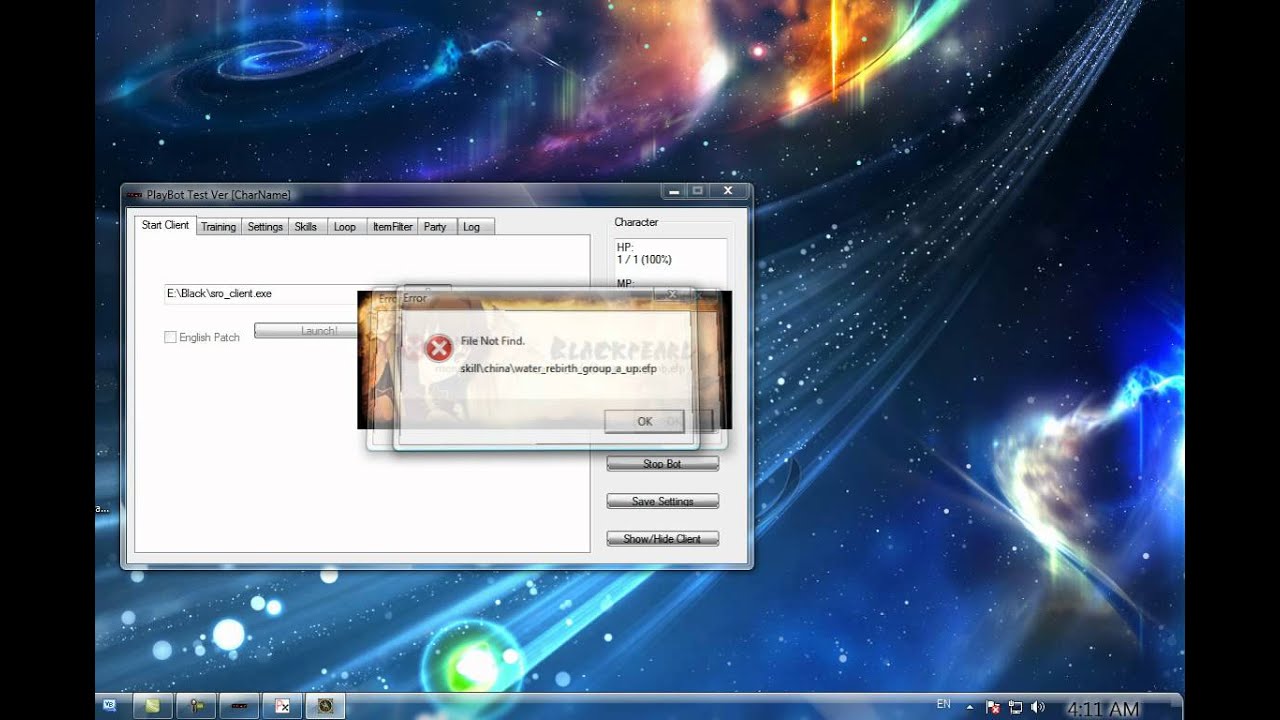Click the volume speaker tray icon
The width and height of the screenshot is (1280, 720).
(x=1037, y=707)
